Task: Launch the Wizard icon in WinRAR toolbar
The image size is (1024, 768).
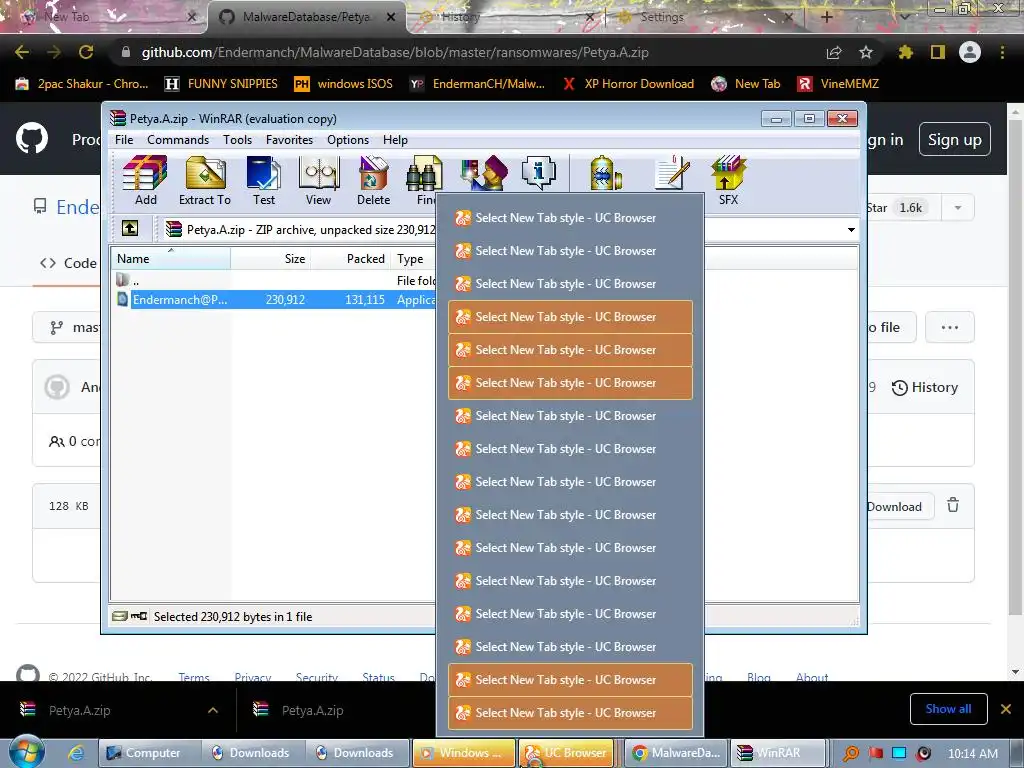Action: [483, 173]
